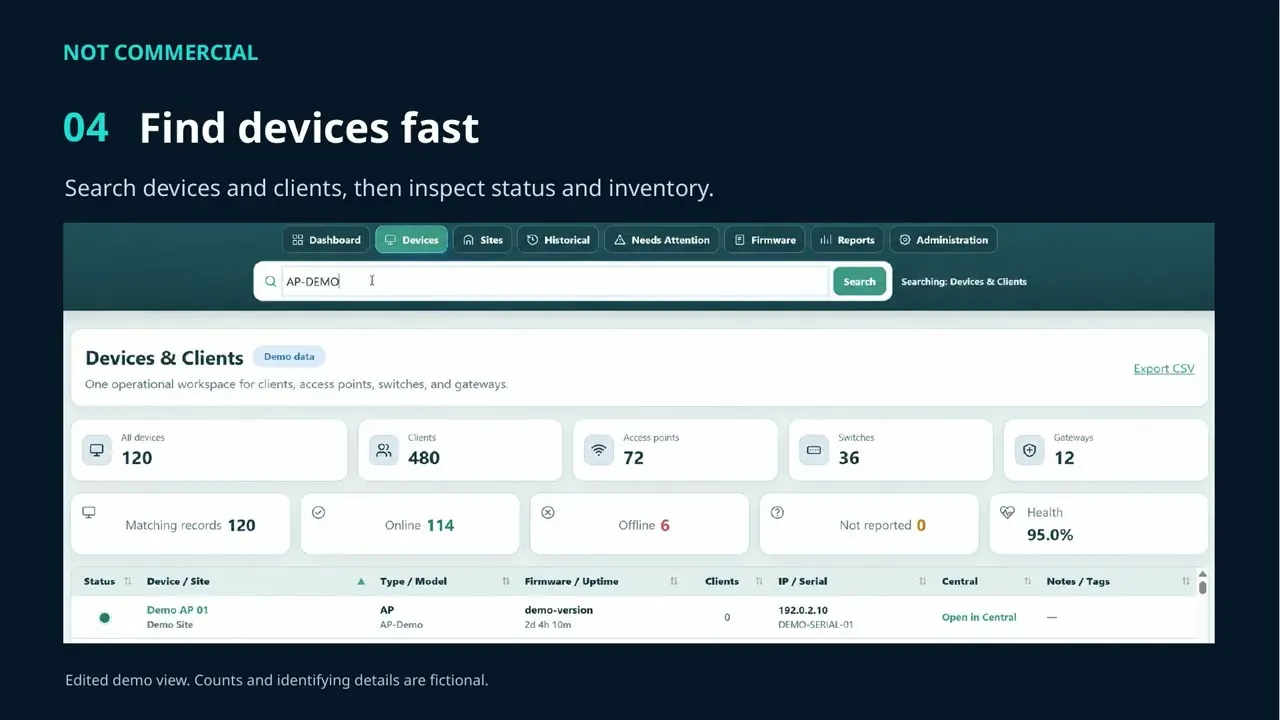Sort by Central column using its arrows
This screenshot has height=720, width=1280.
click(1027, 581)
